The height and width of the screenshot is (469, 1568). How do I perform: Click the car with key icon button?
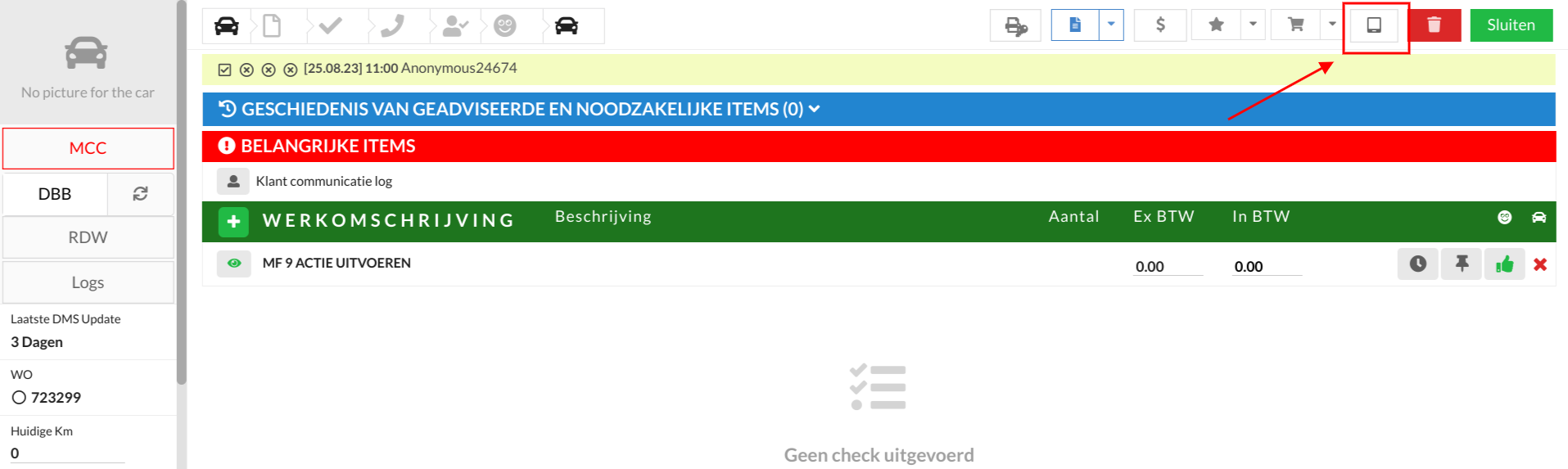pyautogui.click(x=1015, y=25)
